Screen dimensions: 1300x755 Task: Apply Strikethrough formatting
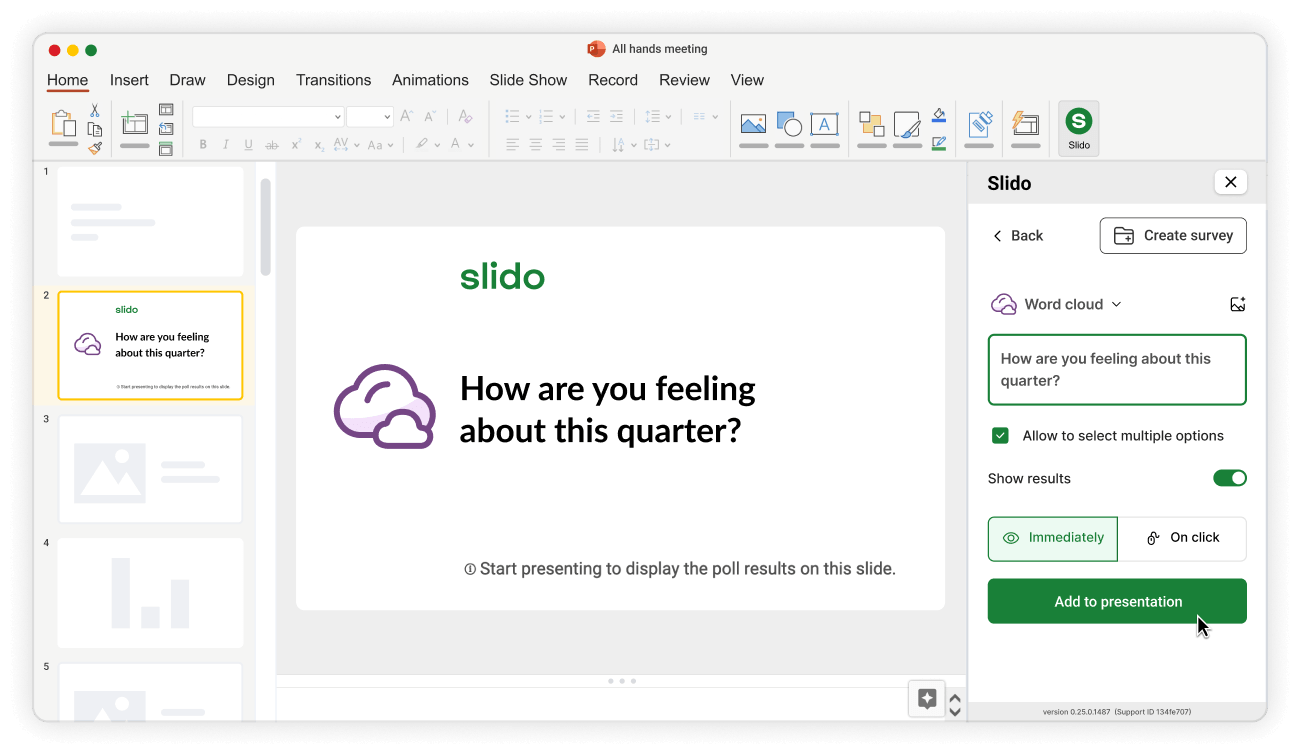[x=271, y=145]
